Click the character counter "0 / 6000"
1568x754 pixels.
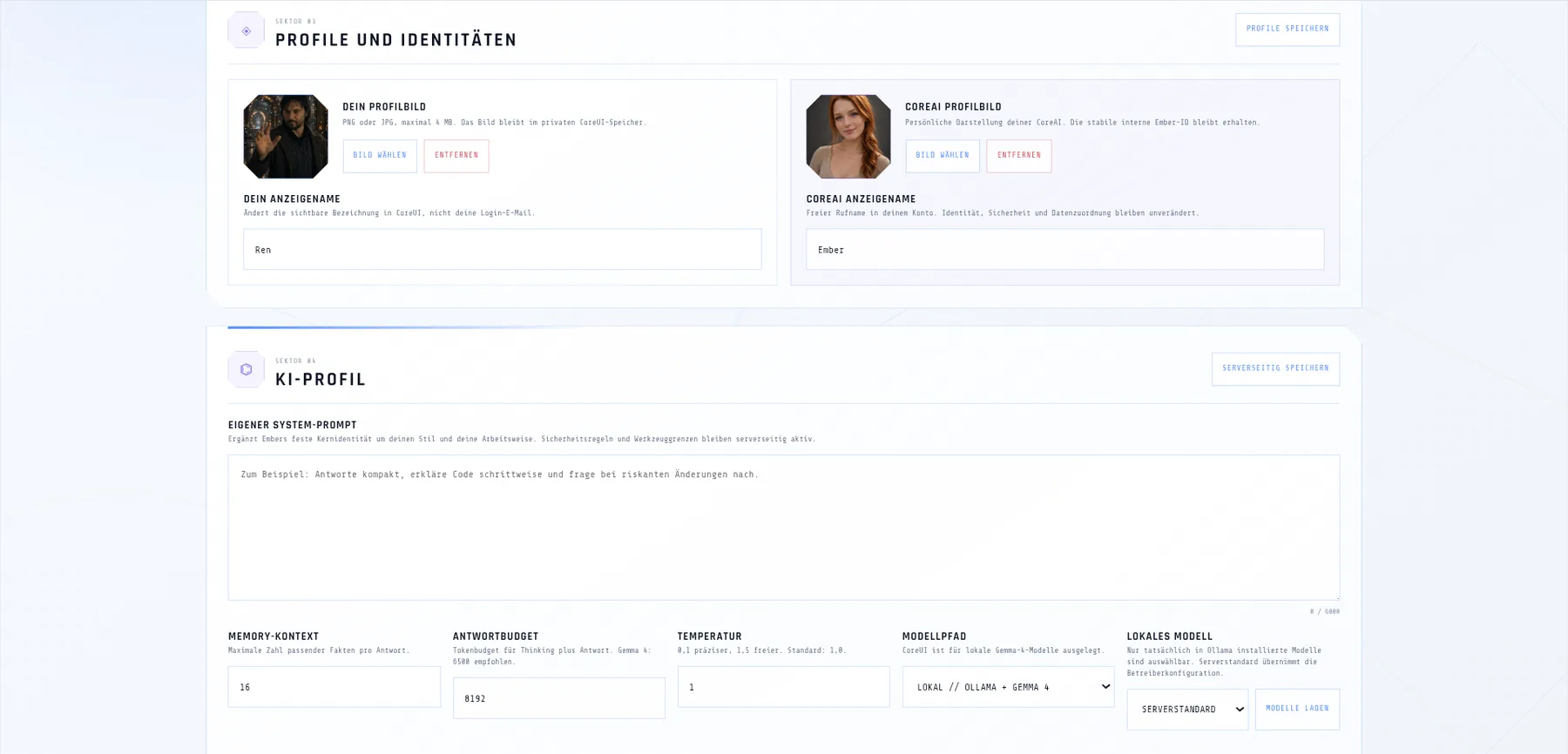click(1325, 611)
